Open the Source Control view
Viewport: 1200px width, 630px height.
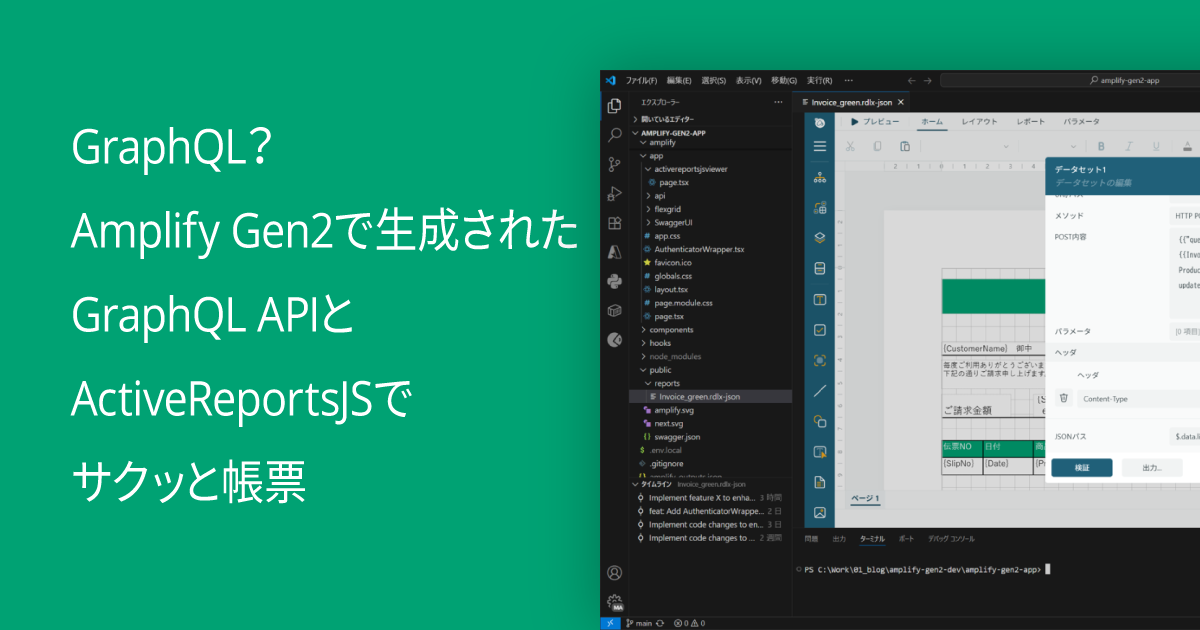pos(615,164)
